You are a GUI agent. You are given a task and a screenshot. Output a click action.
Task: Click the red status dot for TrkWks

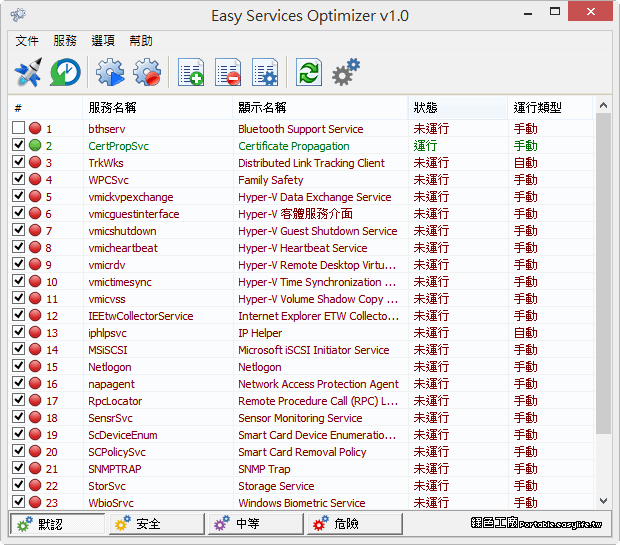coord(35,162)
